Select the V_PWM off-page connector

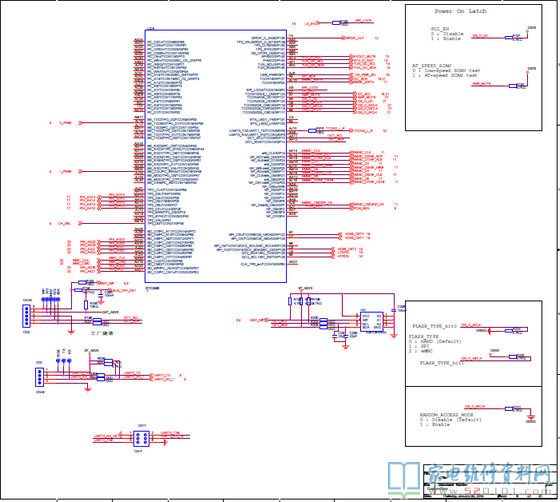coord(81,123)
